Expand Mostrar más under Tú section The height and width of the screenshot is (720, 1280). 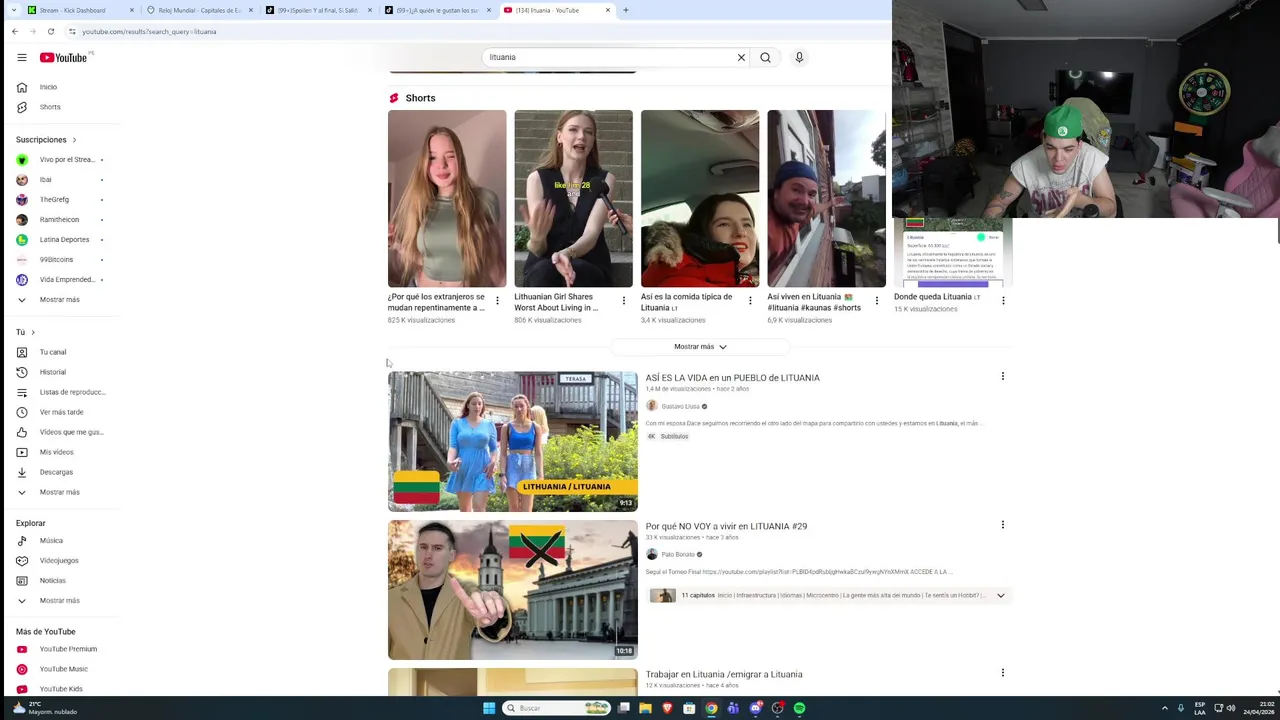[x=60, y=492]
